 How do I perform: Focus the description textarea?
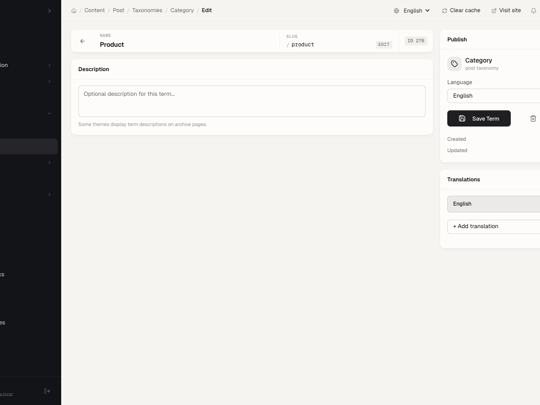pyautogui.click(x=252, y=101)
